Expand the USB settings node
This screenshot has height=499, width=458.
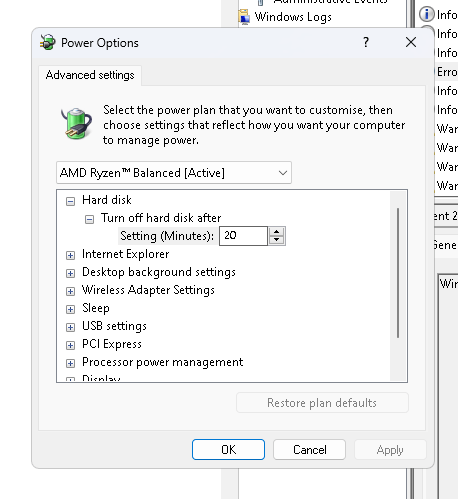[70, 327]
